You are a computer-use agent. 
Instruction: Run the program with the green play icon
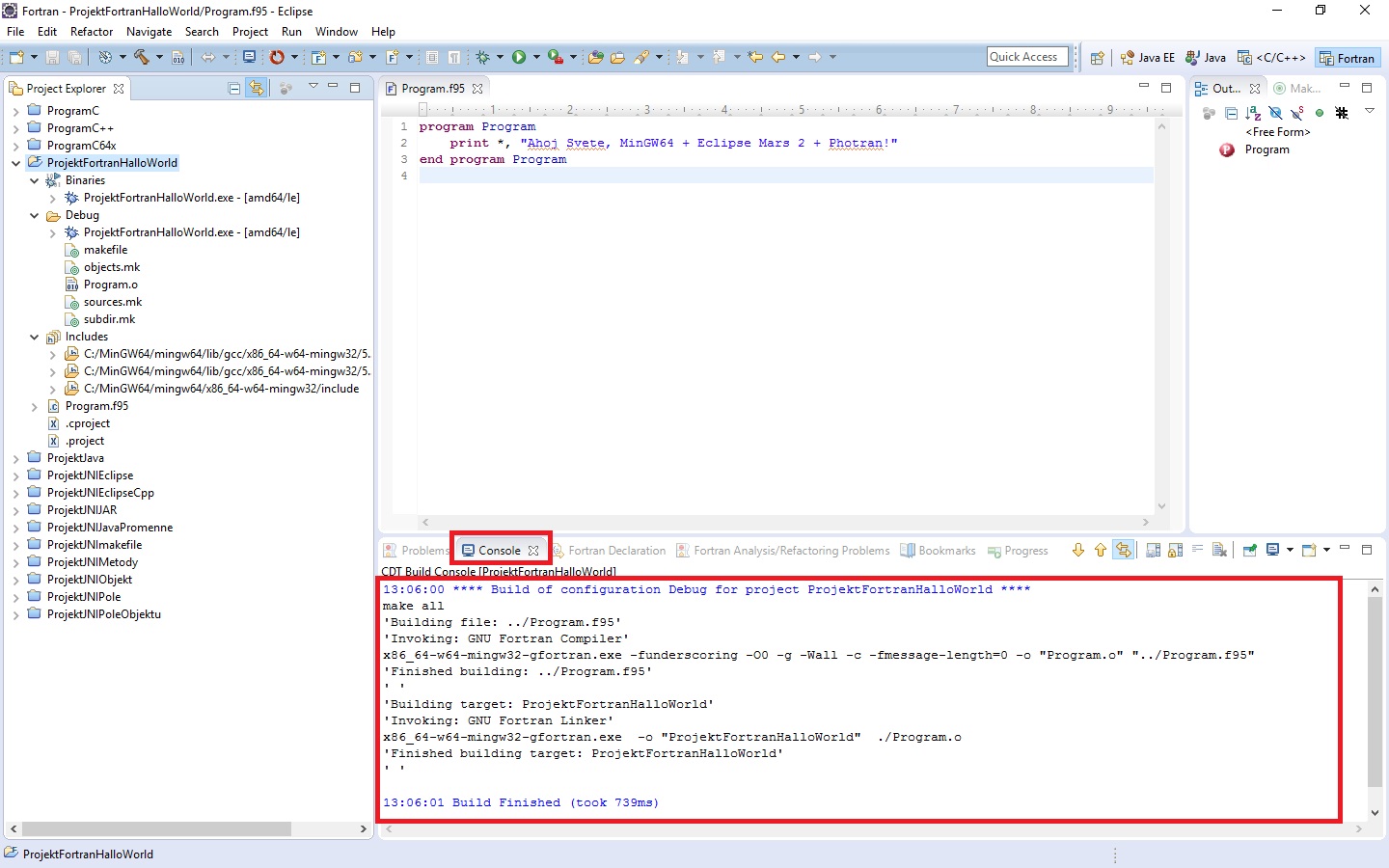click(x=519, y=56)
